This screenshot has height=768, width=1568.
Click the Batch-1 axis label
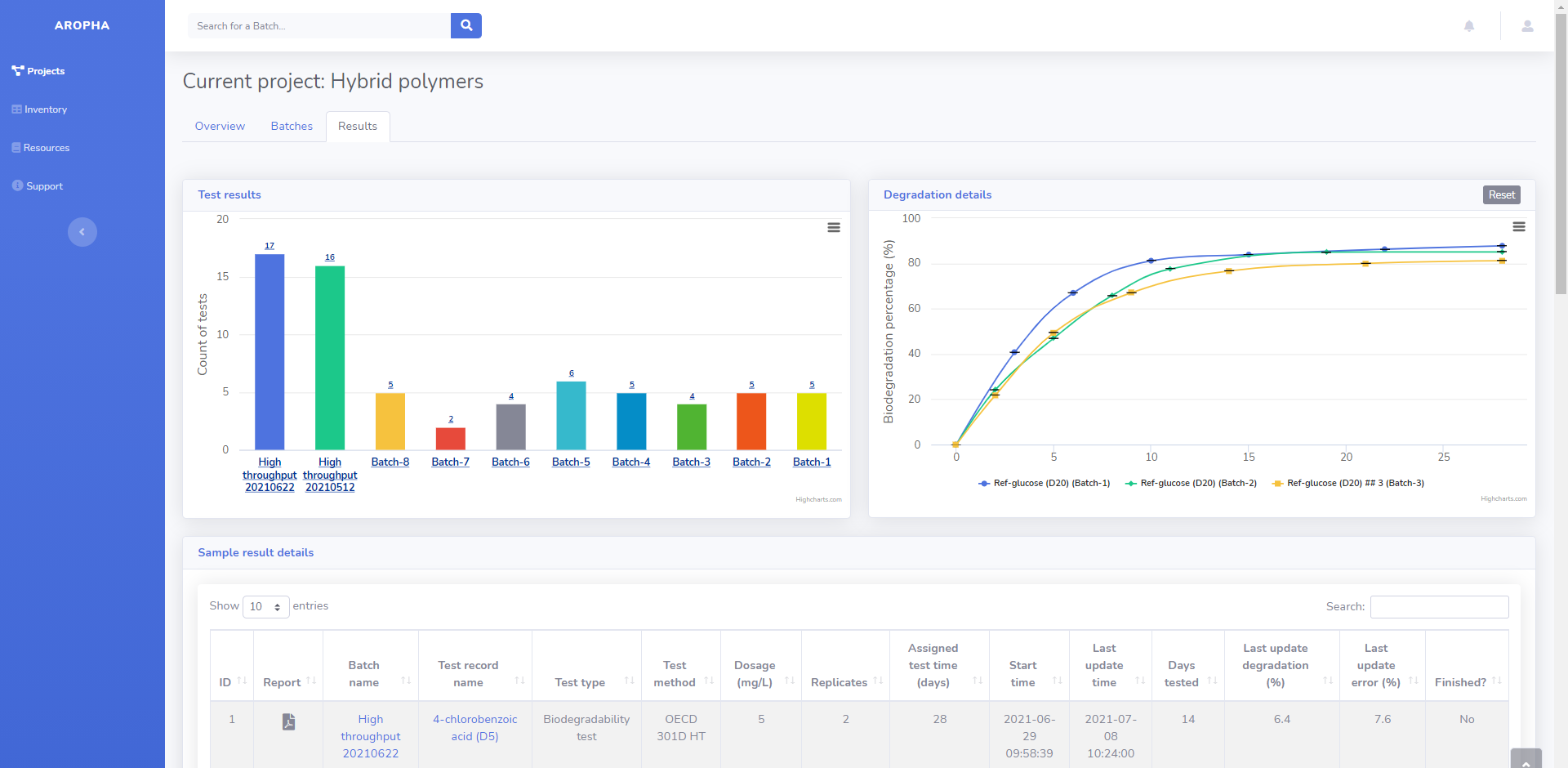(812, 462)
